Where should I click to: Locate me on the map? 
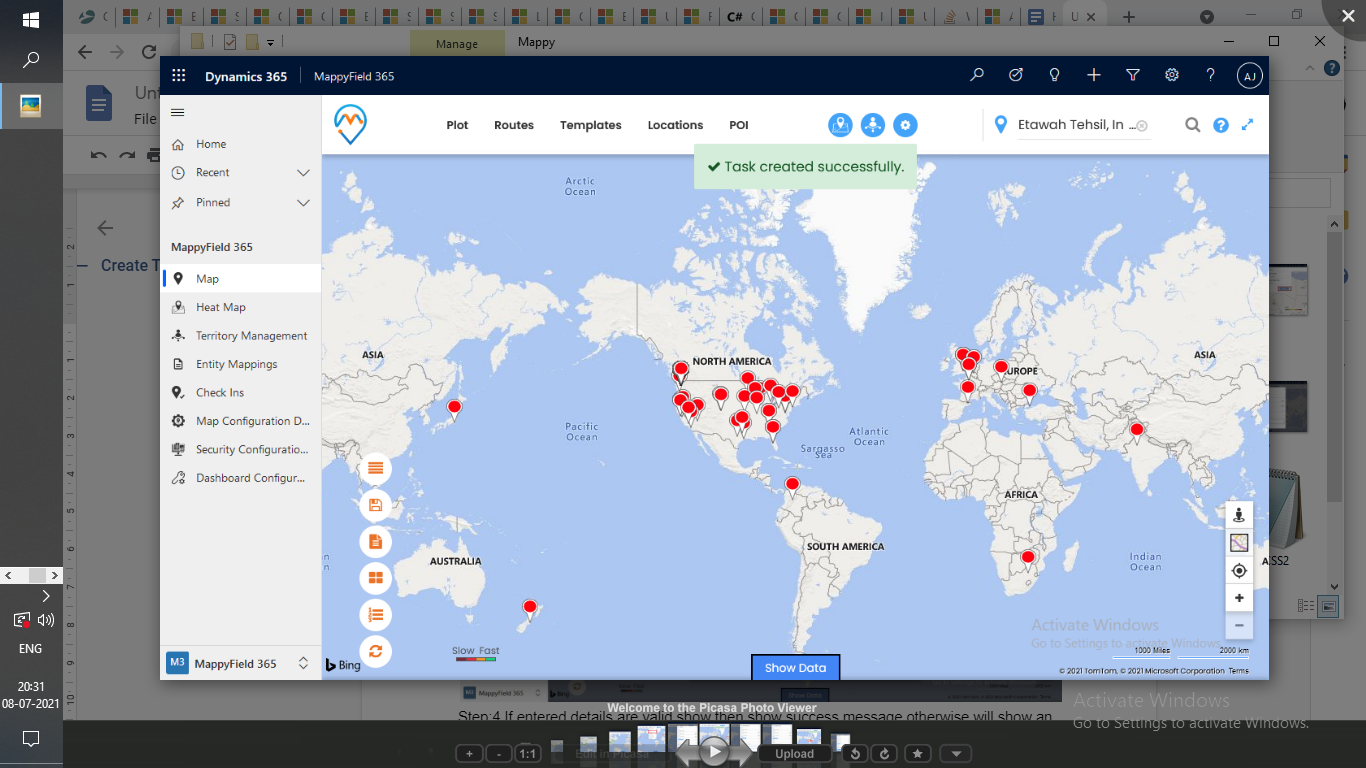click(1239, 571)
